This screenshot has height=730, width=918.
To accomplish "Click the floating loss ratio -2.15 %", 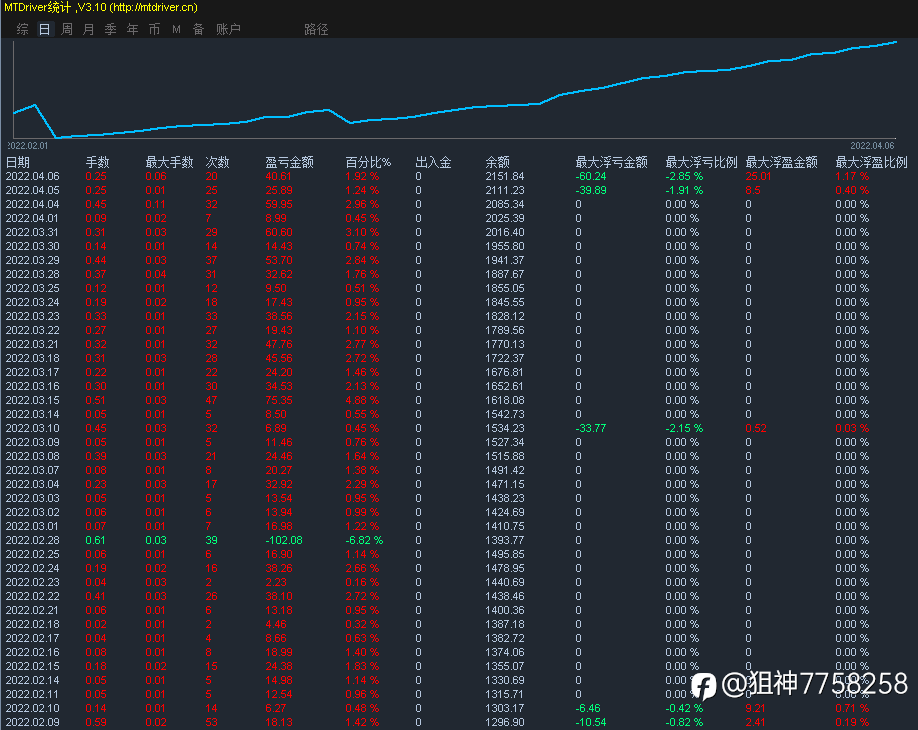I will (684, 429).
